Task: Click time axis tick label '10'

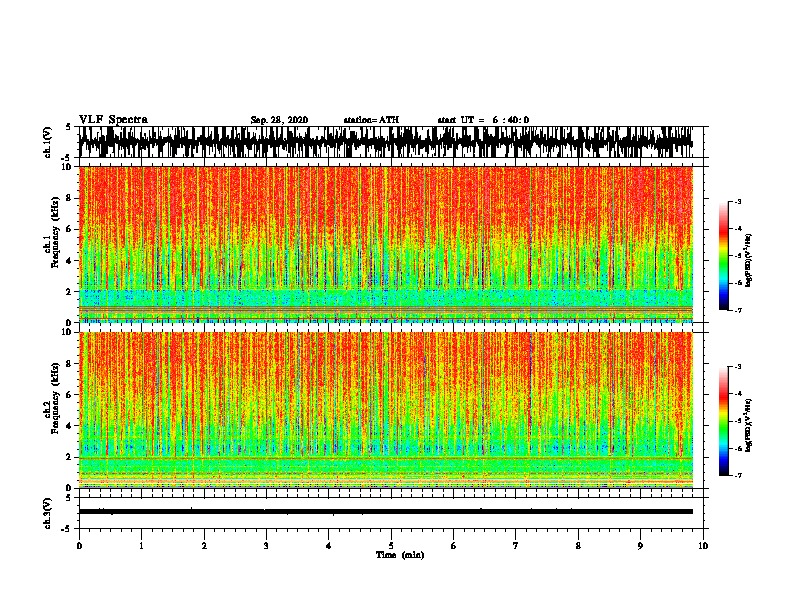Action: pyautogui.click(x=703, y=546)
